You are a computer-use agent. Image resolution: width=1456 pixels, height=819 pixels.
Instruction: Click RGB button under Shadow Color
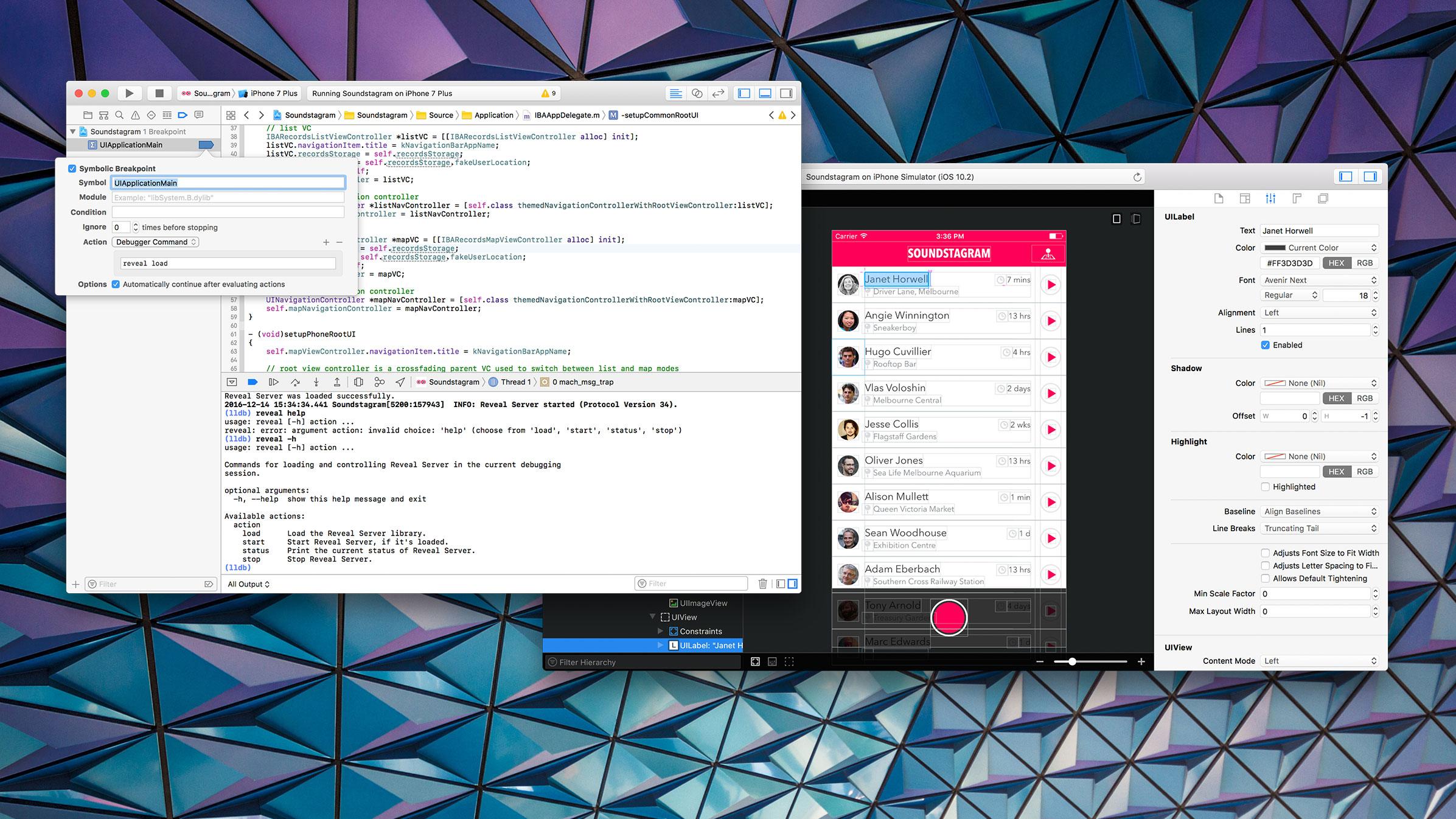pos(1365,399)
